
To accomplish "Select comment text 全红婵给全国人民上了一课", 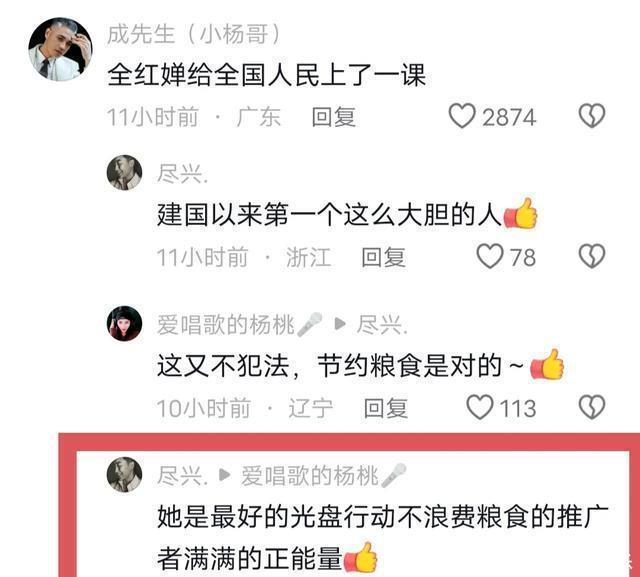I will tap(267, 75).
